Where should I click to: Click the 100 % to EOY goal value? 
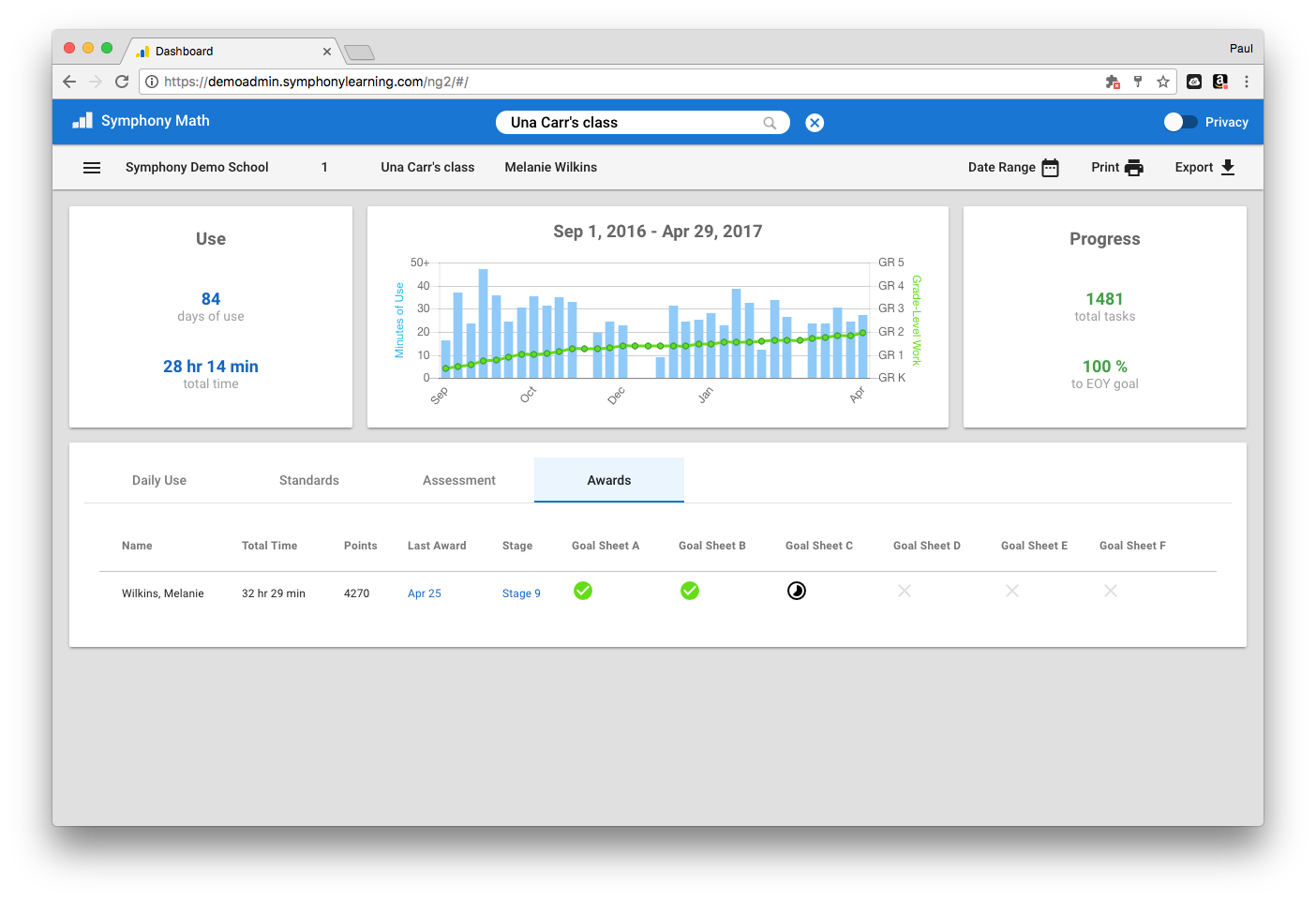[x=1105, y=367]
